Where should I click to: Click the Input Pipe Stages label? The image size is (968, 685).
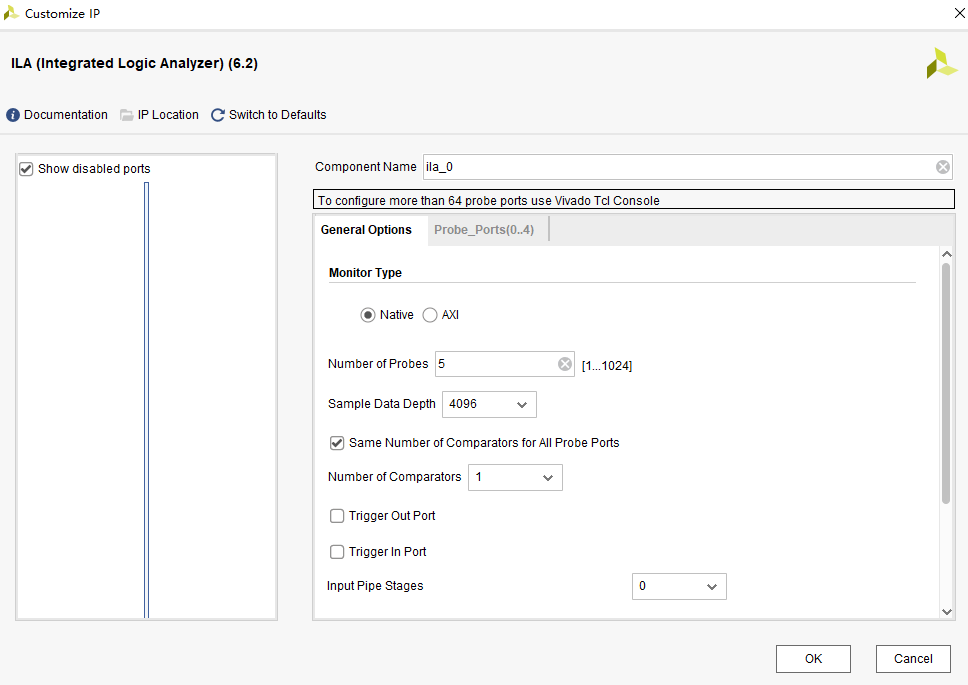pos(375,586)
